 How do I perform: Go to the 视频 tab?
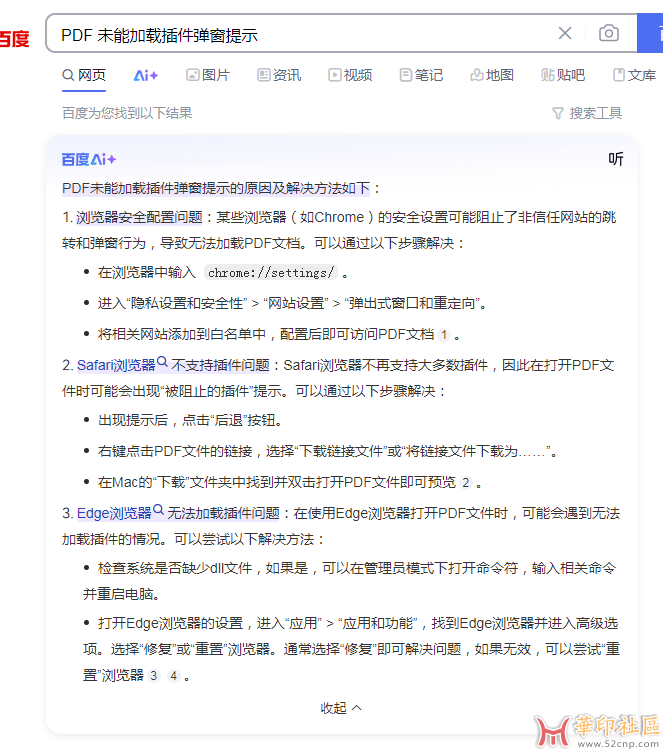[350, 75]
